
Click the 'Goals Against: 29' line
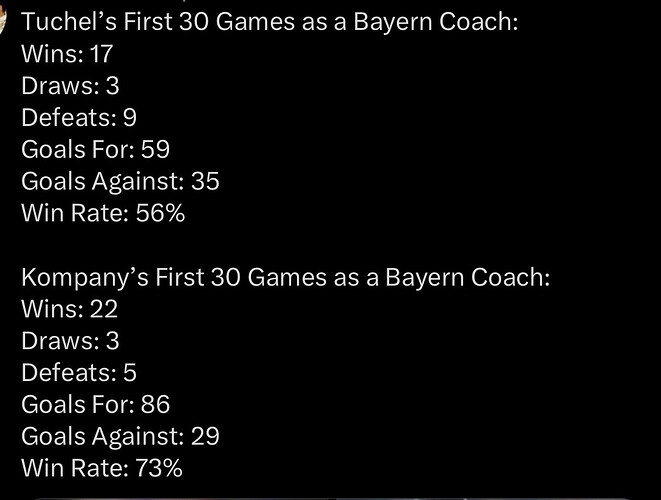click(x=120, y=436)
